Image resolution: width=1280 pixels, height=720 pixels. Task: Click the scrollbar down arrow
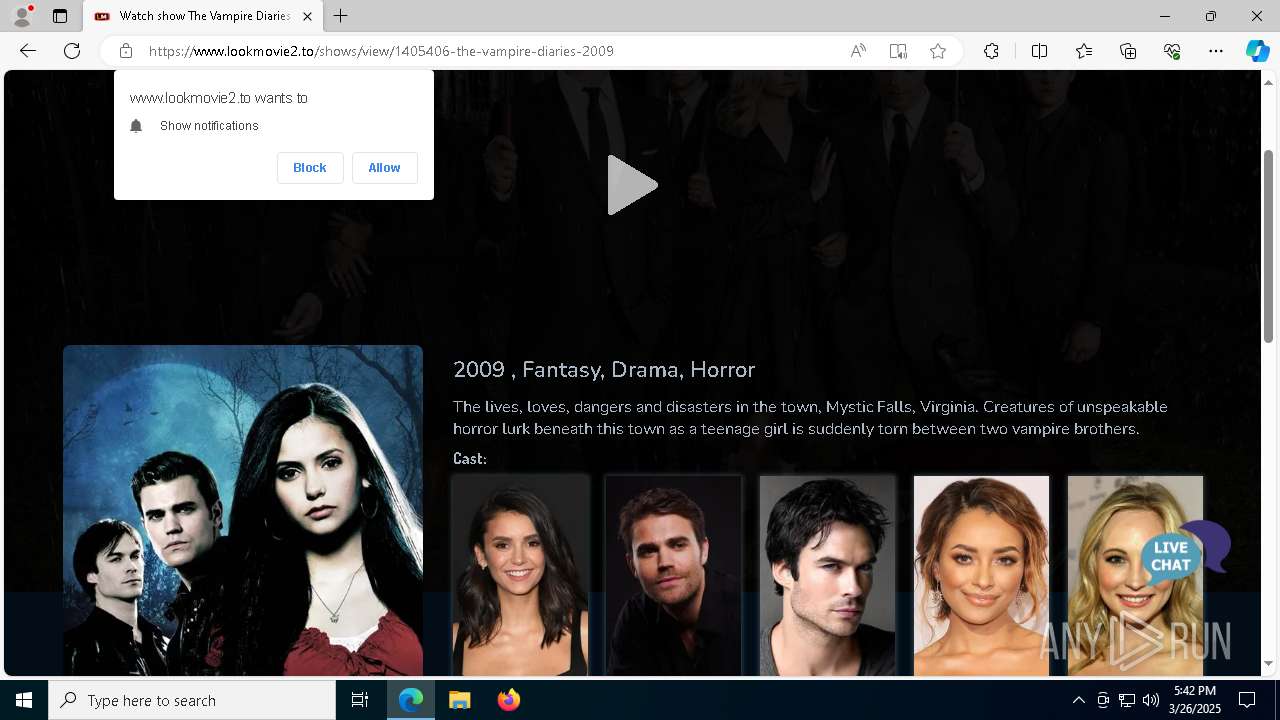(1269, 663)
